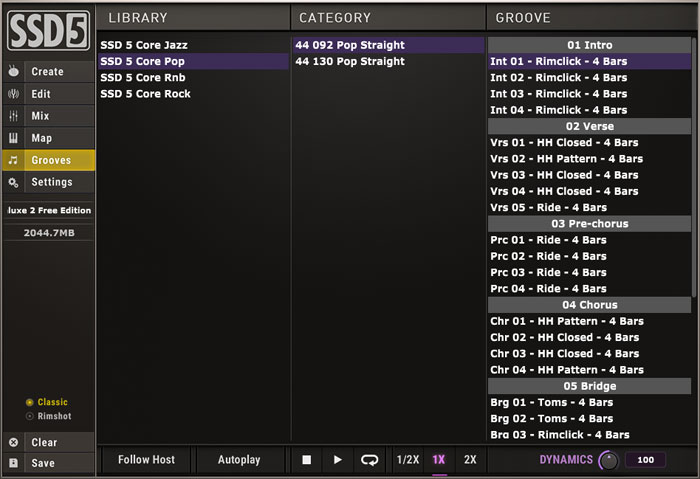700x479 pixels.
Task: Select Brg 01 - Toms groove
Action: click(x=589, y=403)
